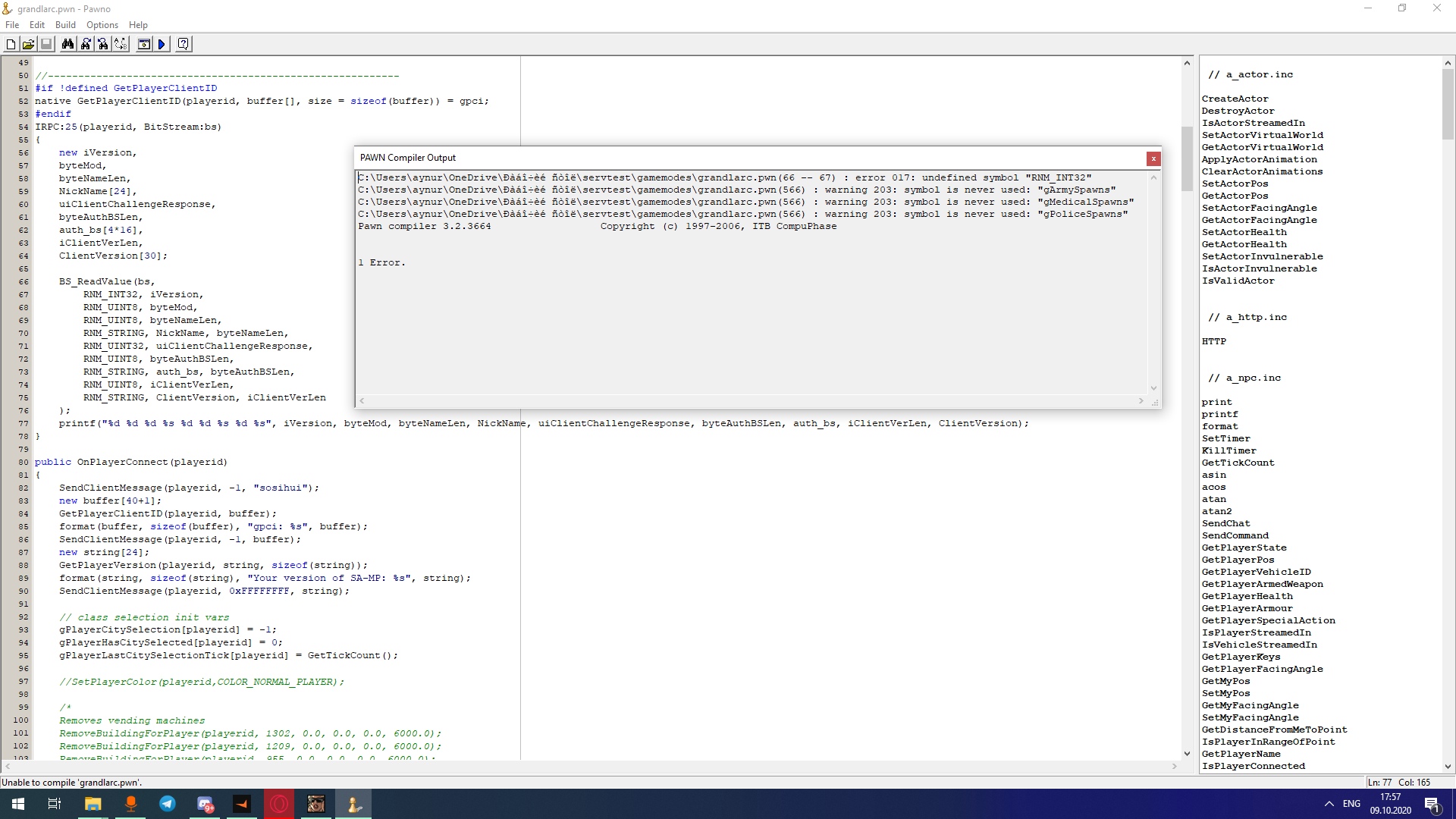The height and width of the screenshot is (819, 1456).
Task: Select HTTP in the function list
Action: (1213, 341)
